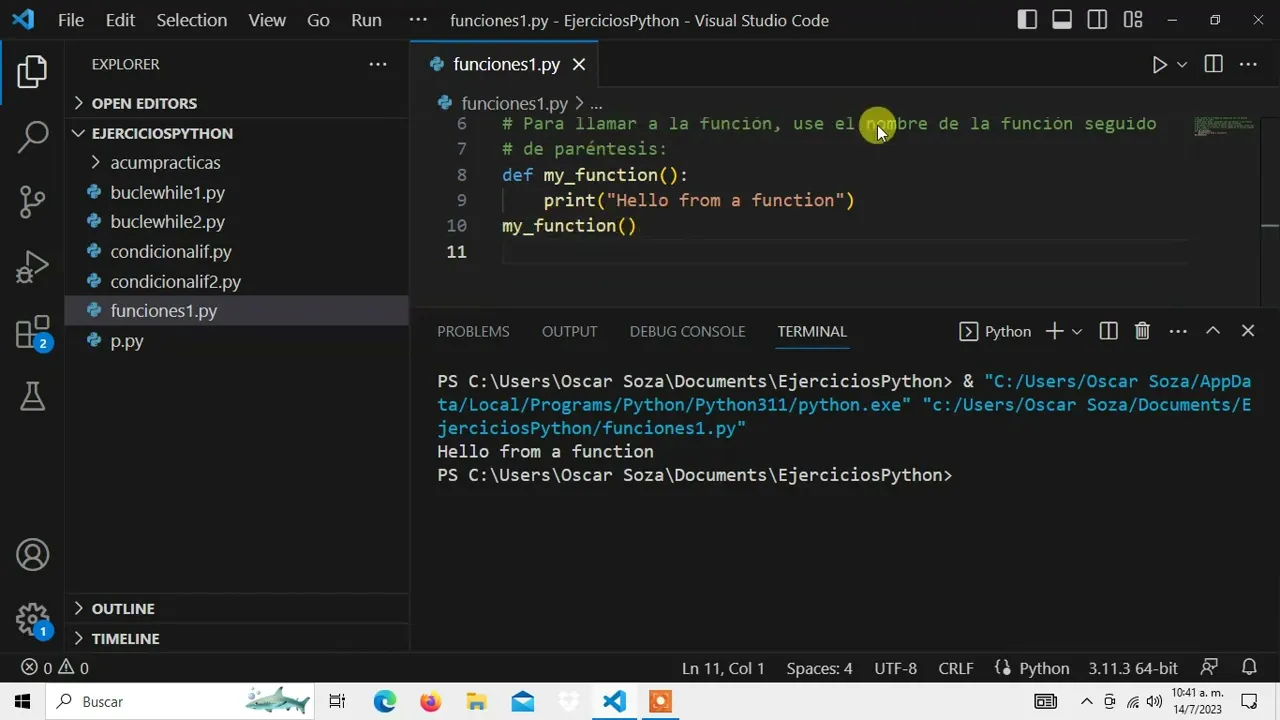The image size is (1280, 720).
Task: Click Ln 11, Col 1 status item
Action: [x=723, y=668]
